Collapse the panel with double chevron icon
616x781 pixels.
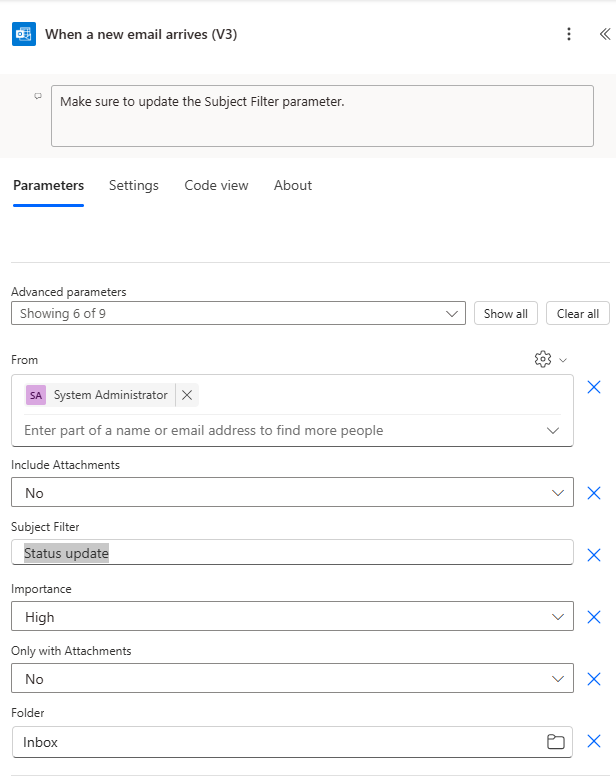pos(605,34)
